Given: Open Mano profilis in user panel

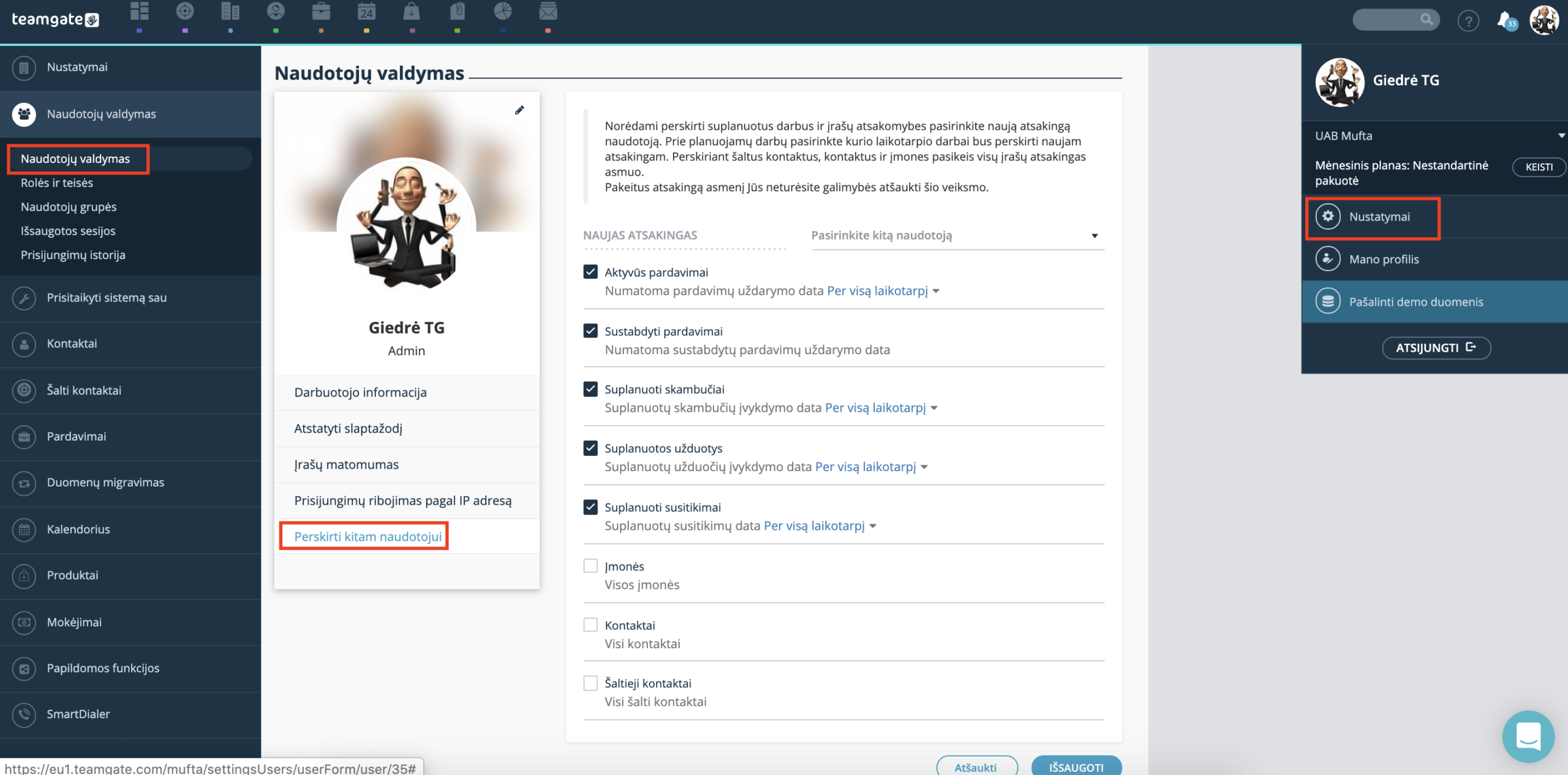Looking at the screenshot, I should (x=1434, y=259).
